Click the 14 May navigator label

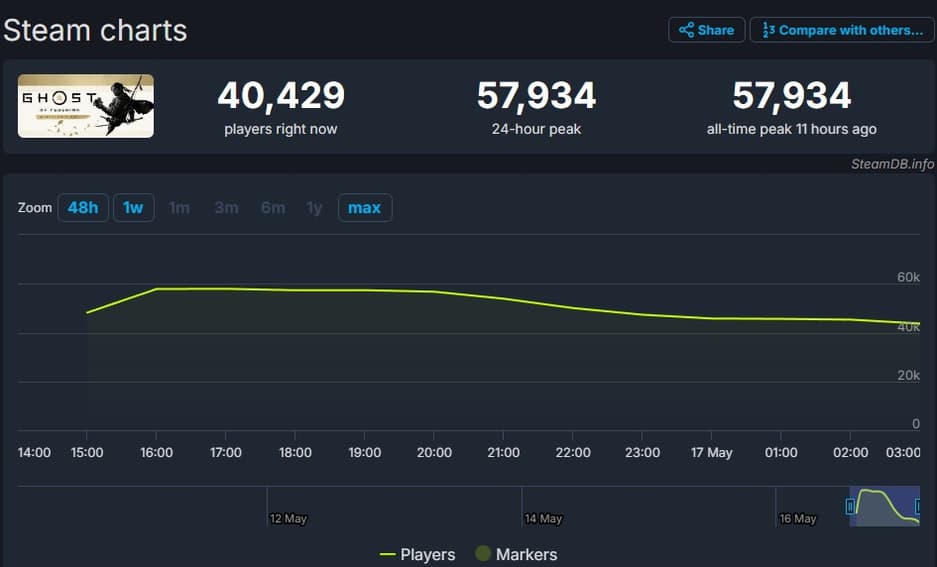[543, 519]
